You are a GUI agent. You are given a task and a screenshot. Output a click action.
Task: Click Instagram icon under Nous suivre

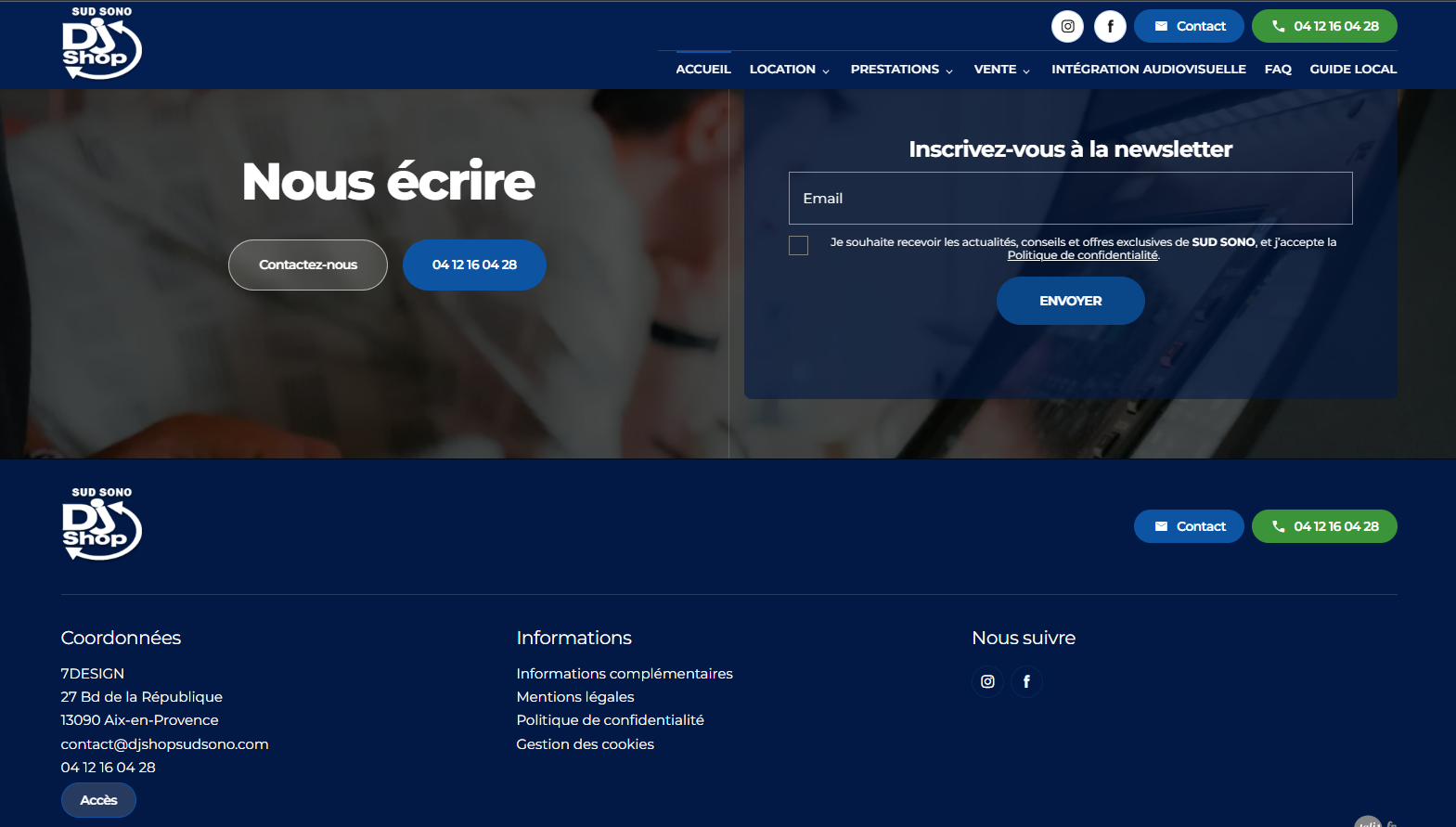987,681
